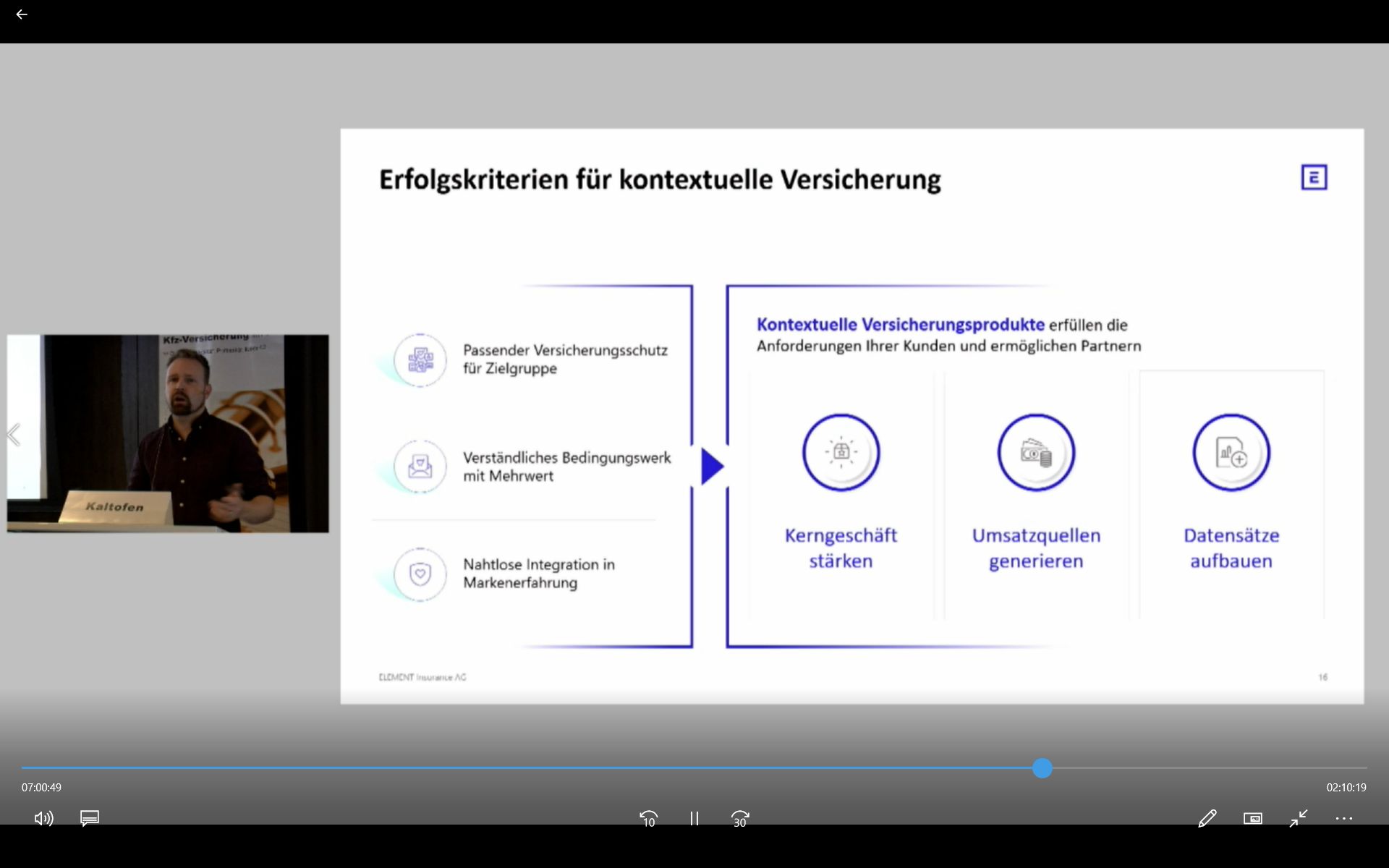Open the edit pencil menu
Screen dimensions: 1389x868
coord(1207,818)
